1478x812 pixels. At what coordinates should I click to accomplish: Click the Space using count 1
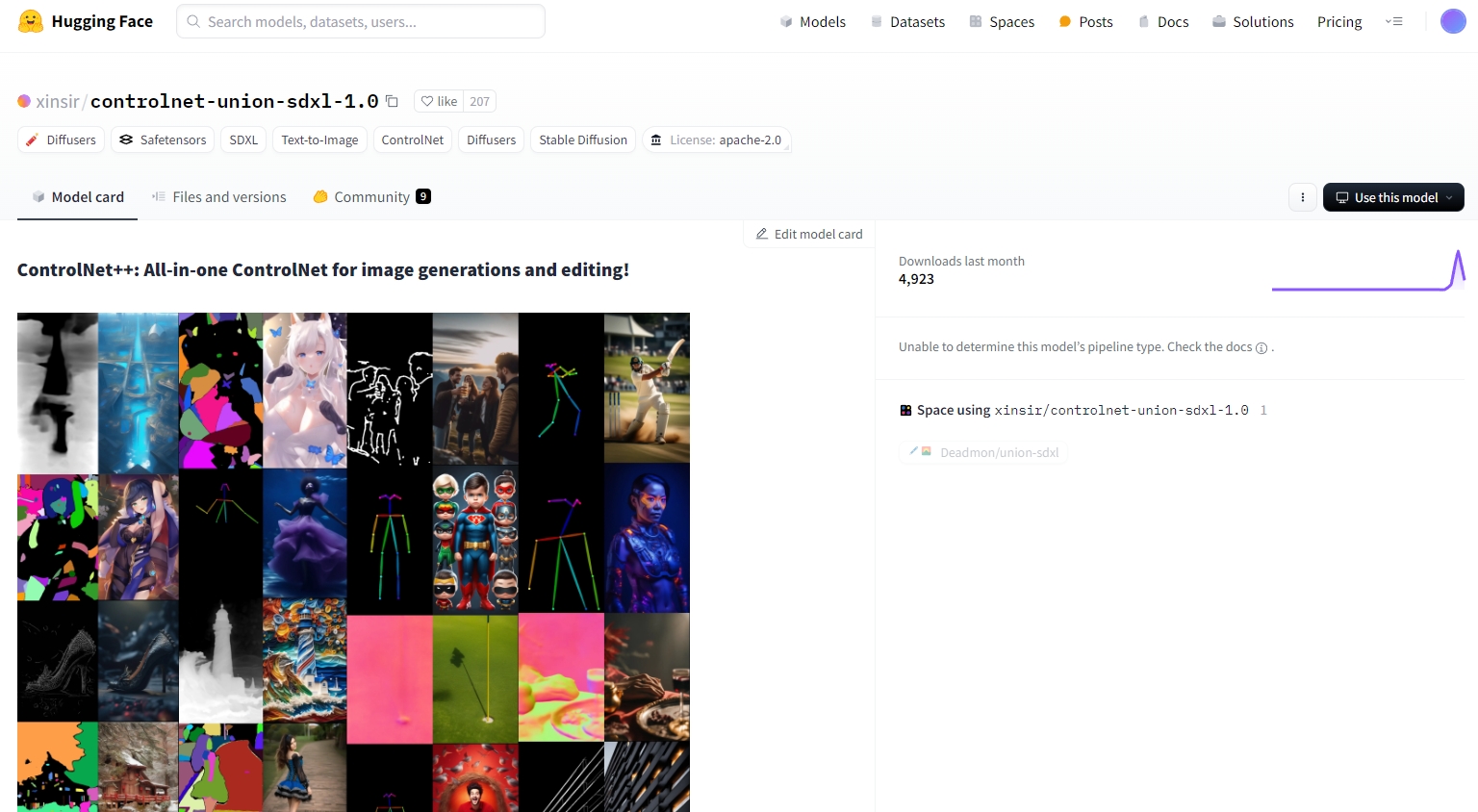1263,411
